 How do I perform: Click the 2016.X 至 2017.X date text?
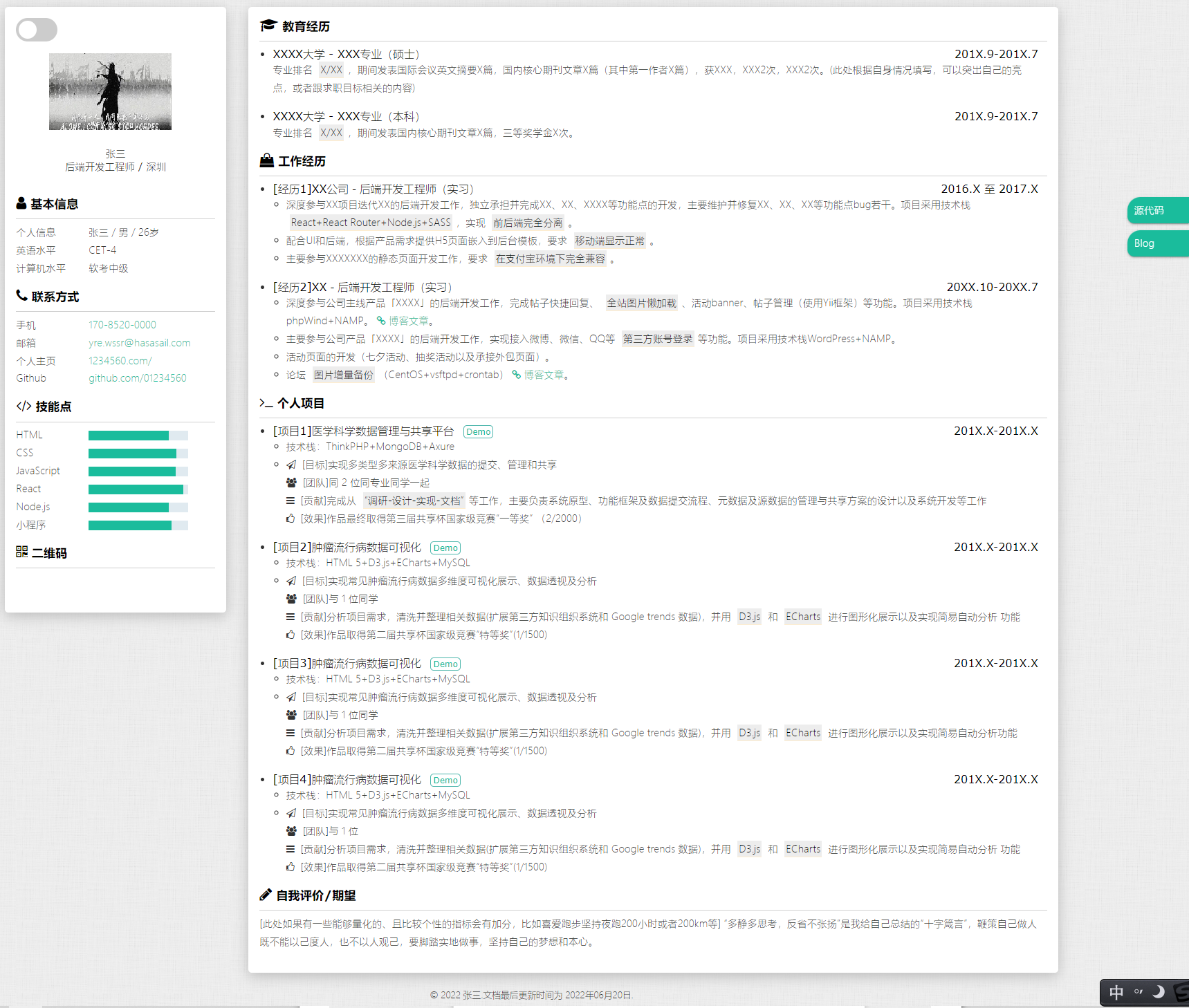tap(990, 189)
